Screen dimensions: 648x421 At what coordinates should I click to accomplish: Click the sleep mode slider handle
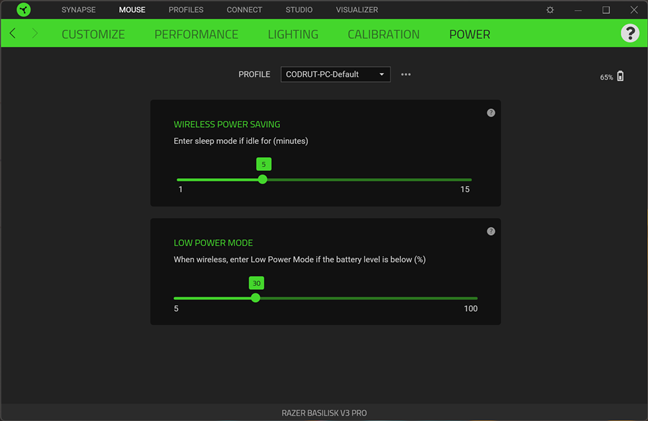[x=262, y=179]
